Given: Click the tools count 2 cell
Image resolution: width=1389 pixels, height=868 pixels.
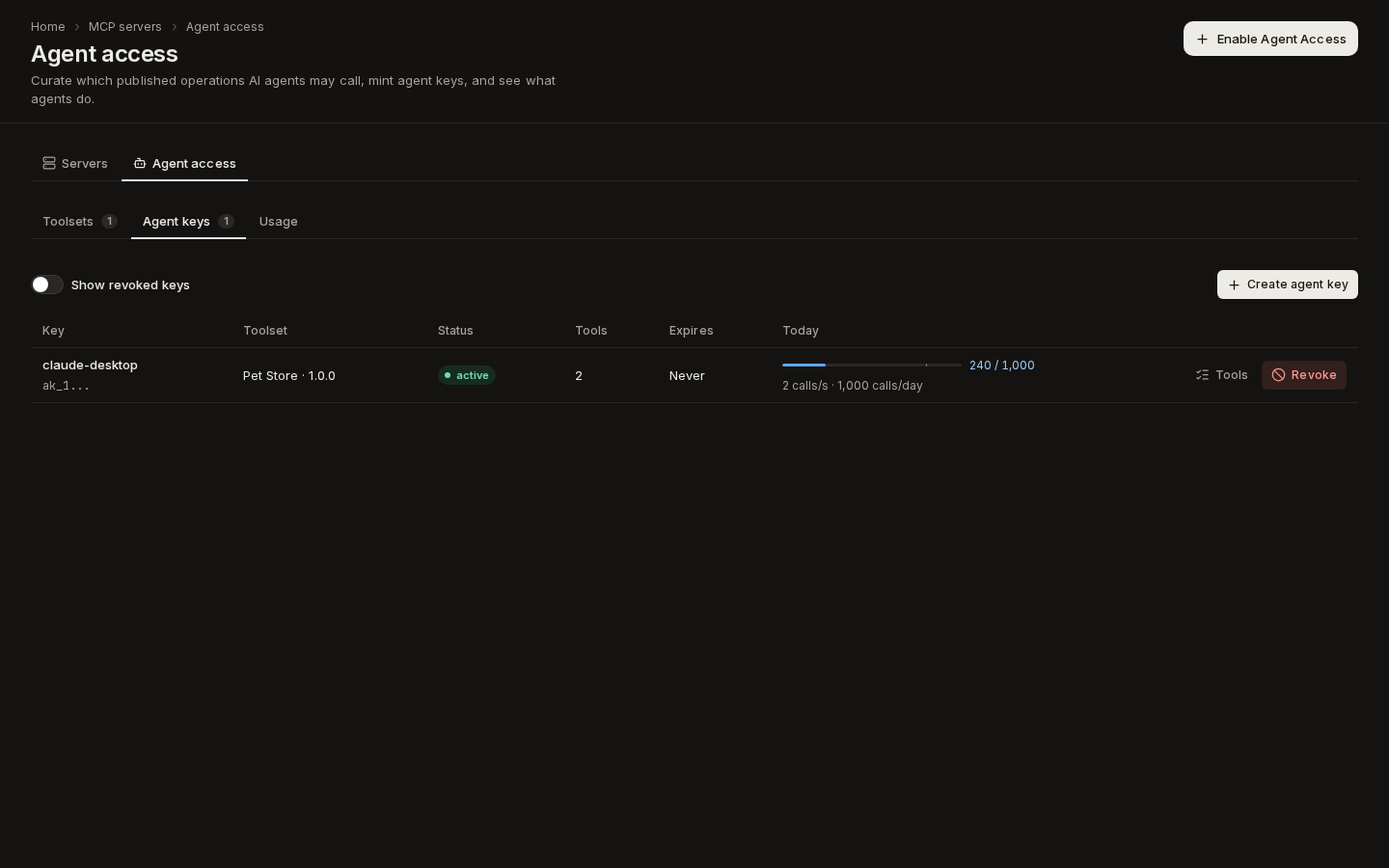Looking at the screenshot, I should point(579,375).
